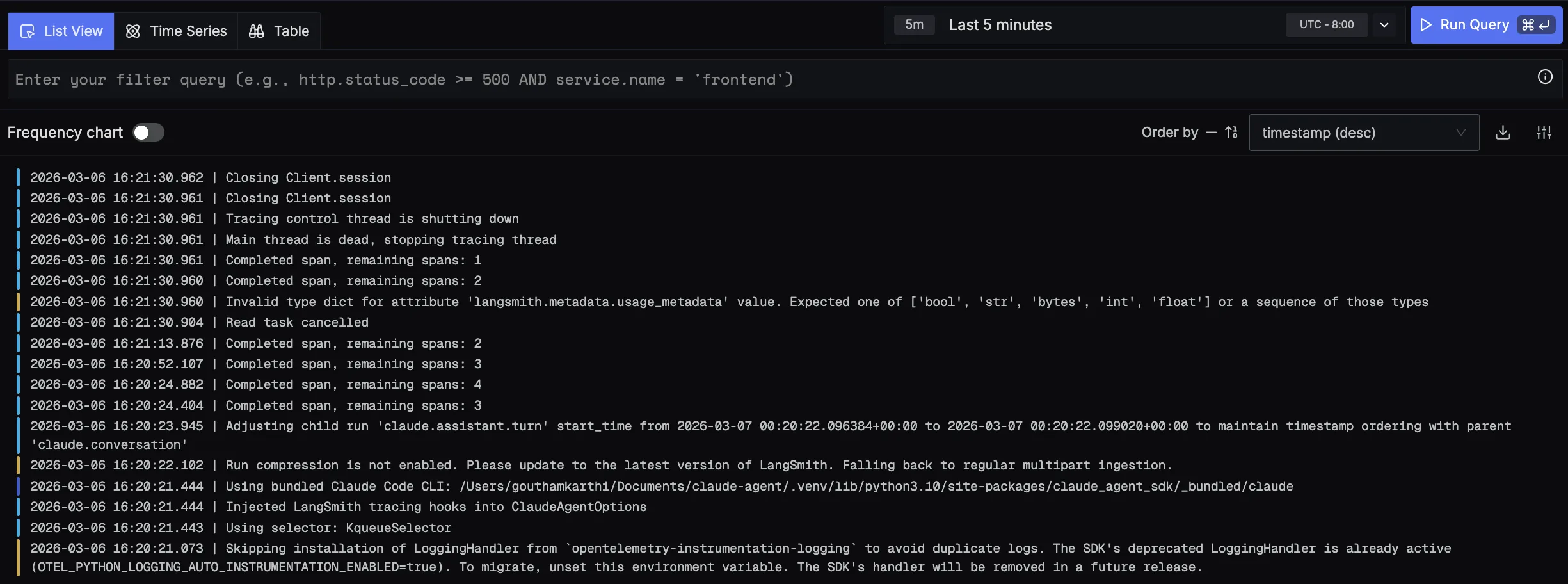
Task: Enable the Frequency chart toggle
Action: 148,133
